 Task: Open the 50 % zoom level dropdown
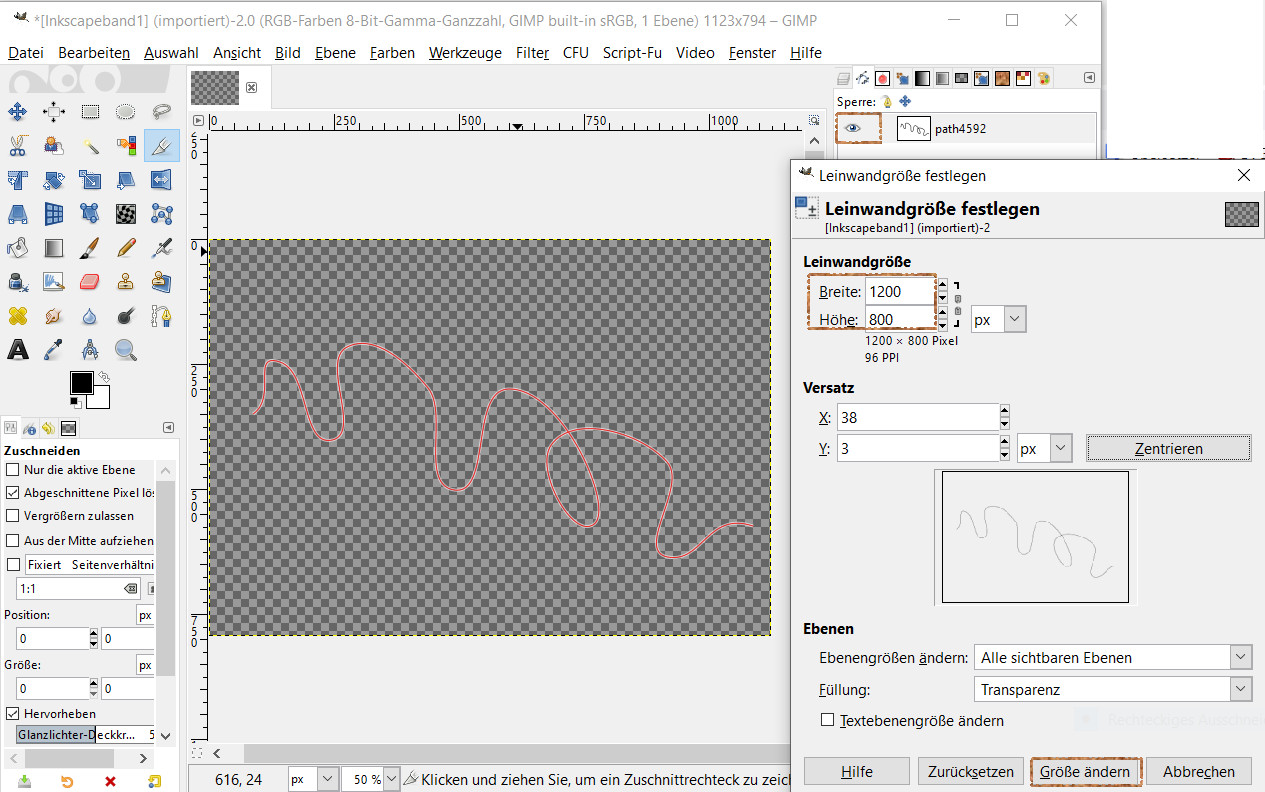[x=391, y=779]
